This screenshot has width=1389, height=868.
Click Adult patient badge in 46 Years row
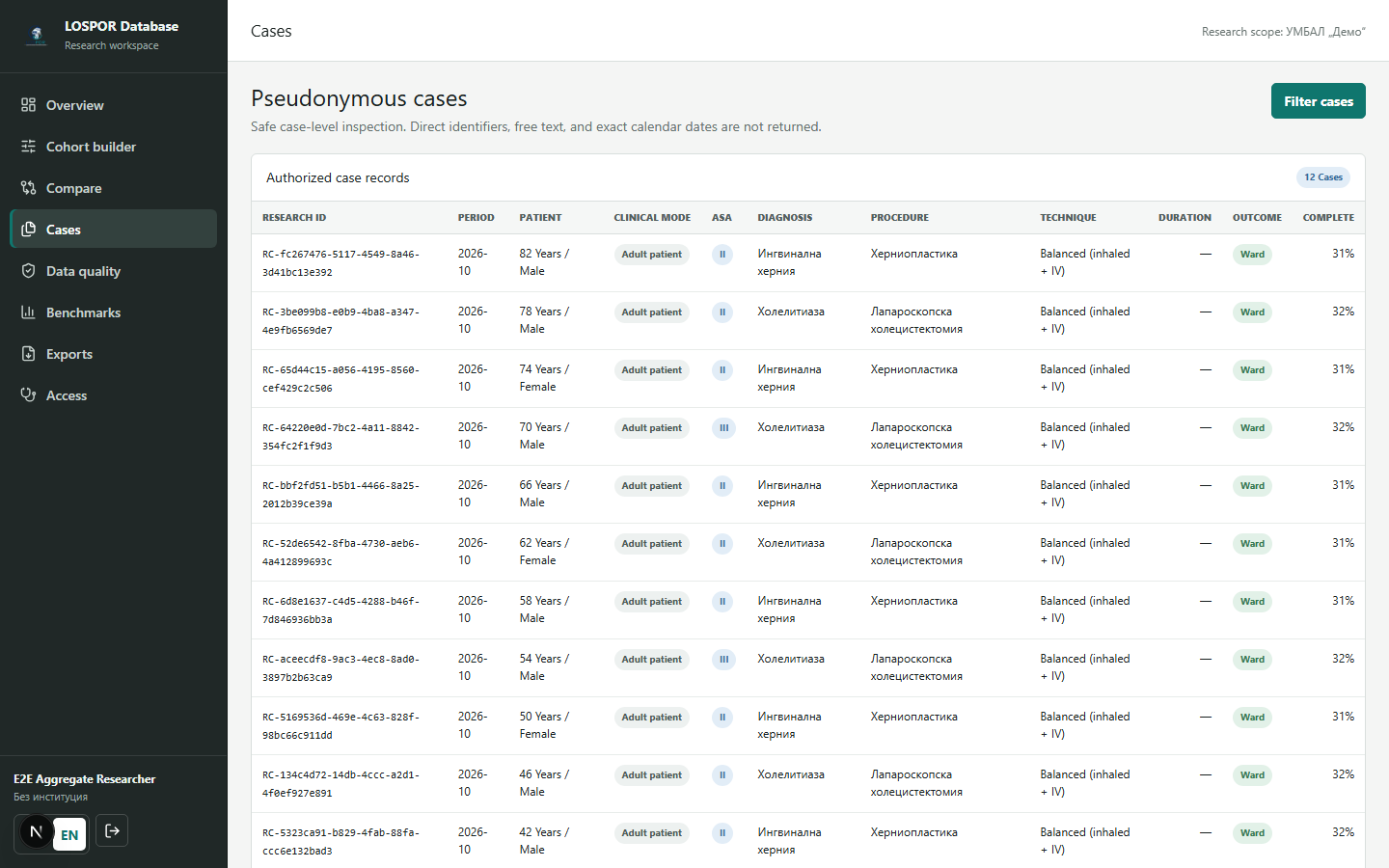(x=651, y=775)
